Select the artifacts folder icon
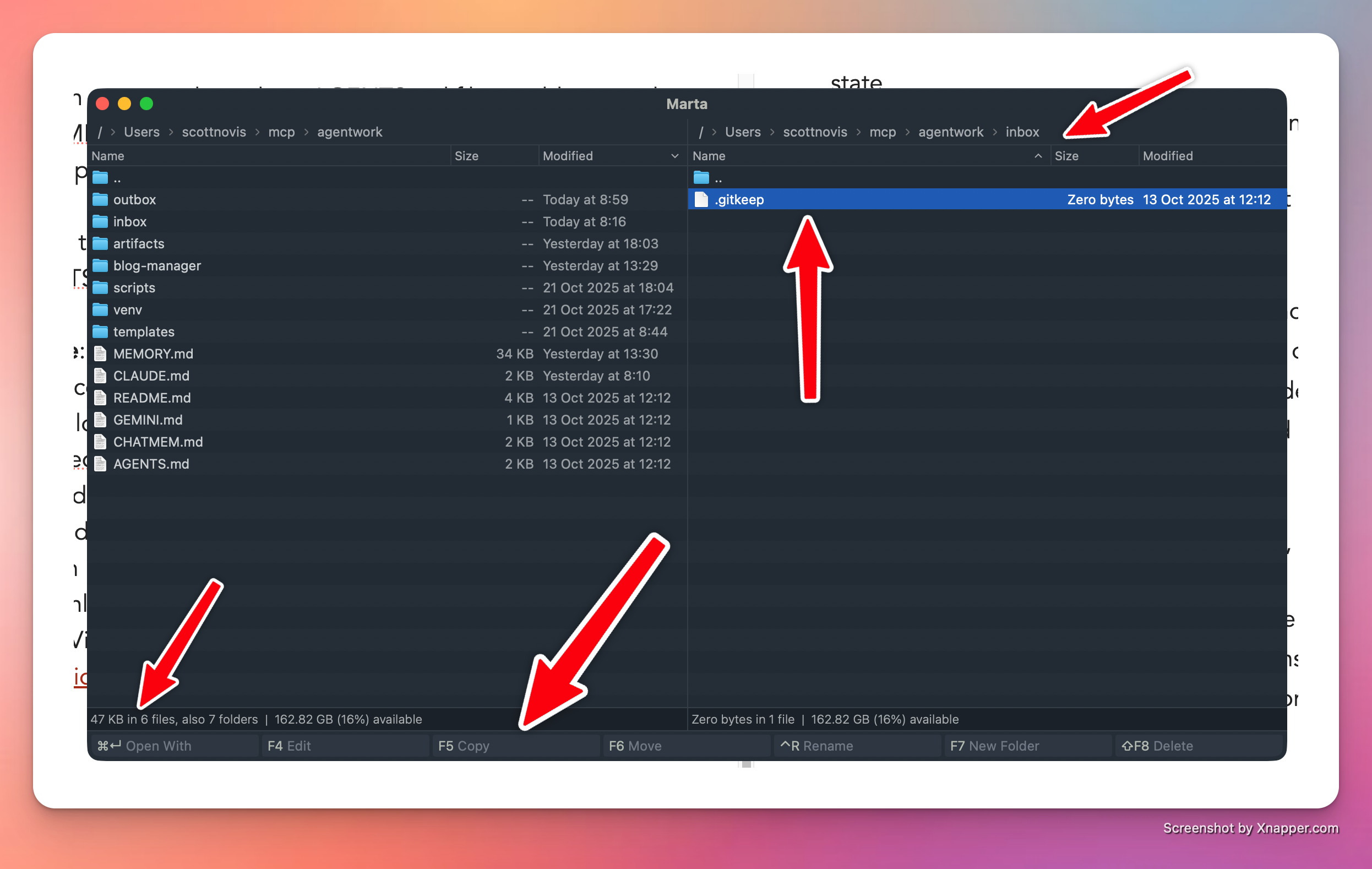 (x=100, y=243)
